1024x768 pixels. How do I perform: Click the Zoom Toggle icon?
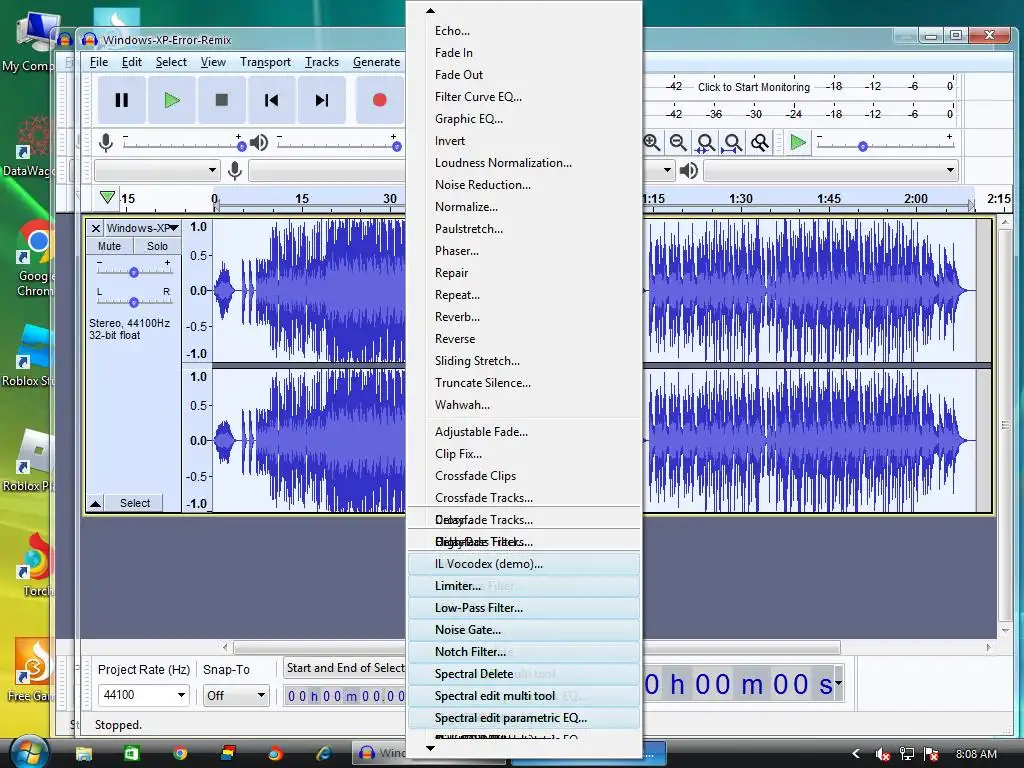[x=760, y=142]
